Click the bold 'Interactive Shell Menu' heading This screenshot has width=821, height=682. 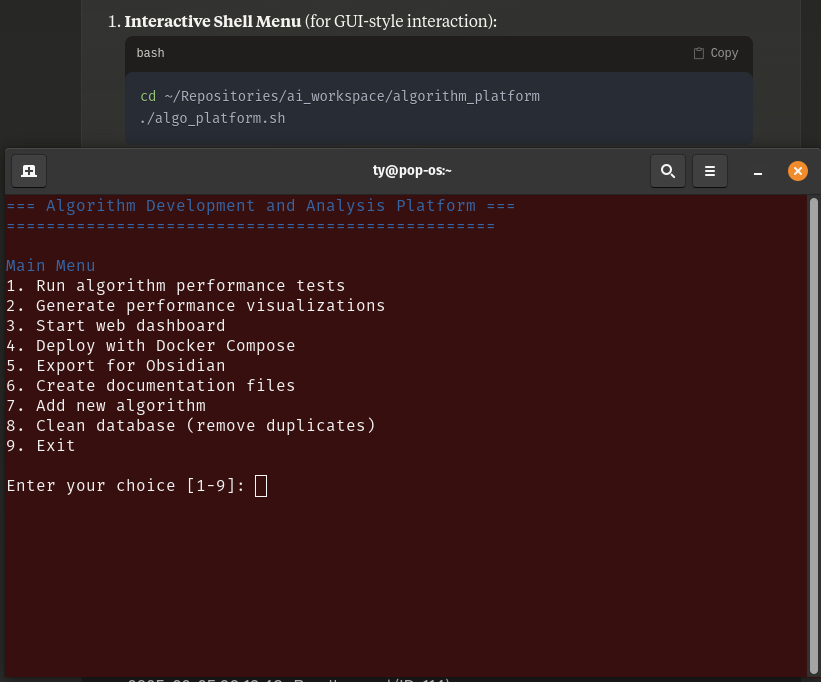pyautogui.click(x=212, y=21)
